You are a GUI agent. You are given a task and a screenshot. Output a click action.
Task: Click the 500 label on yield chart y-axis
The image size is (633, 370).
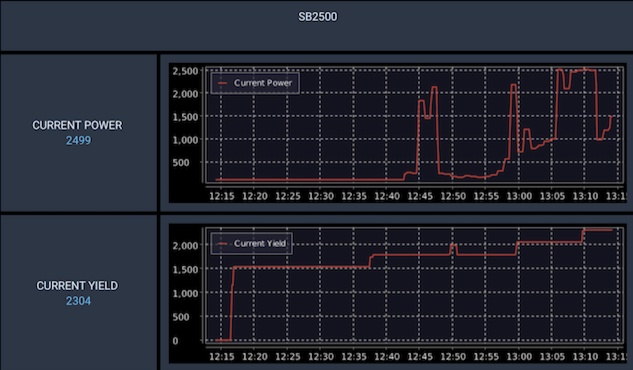pyautogui.click(x=181, y=317)
